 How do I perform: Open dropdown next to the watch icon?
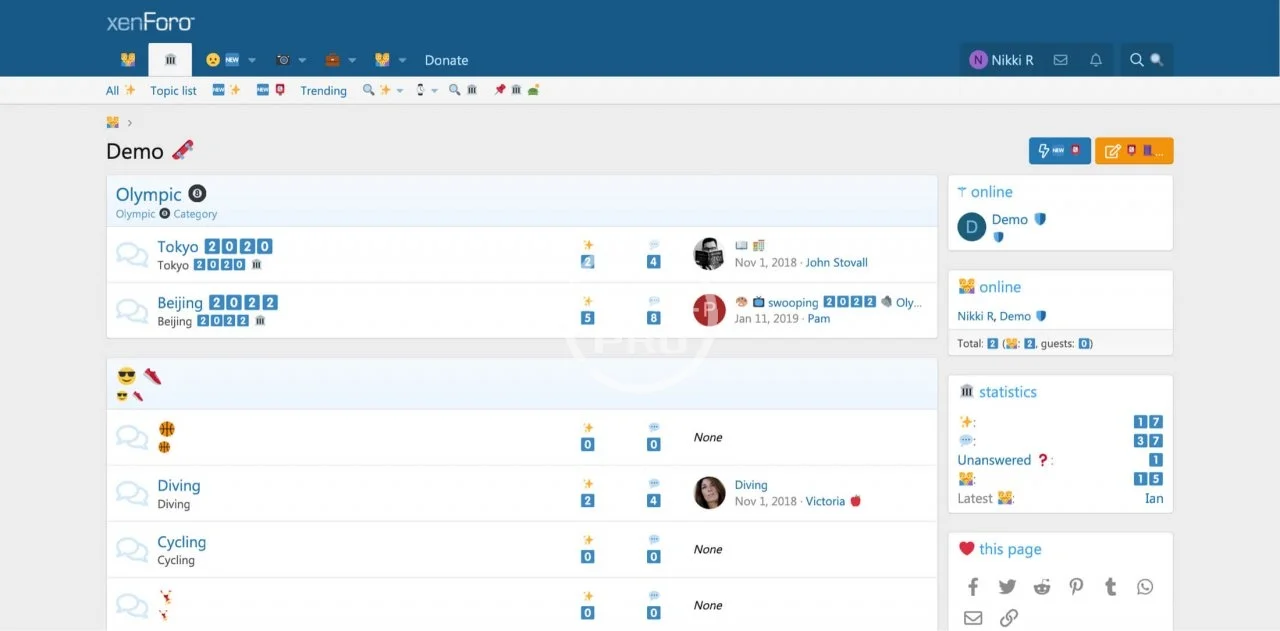(434, 91)
